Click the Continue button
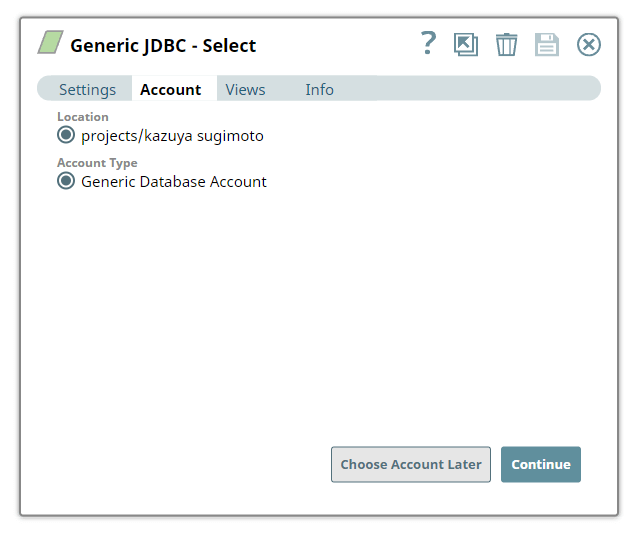This screenshot has height=536, width=643. coord(540,464)
